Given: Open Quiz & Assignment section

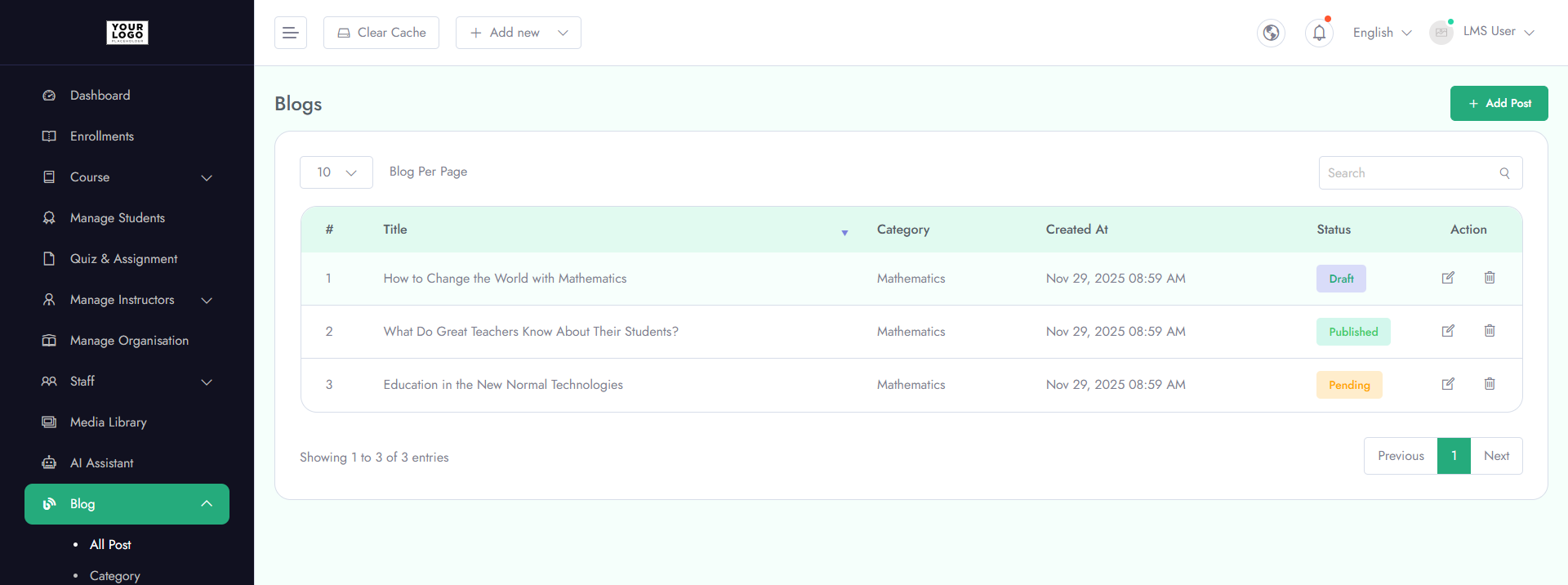Looking at the screenshot, I should 123,259.
